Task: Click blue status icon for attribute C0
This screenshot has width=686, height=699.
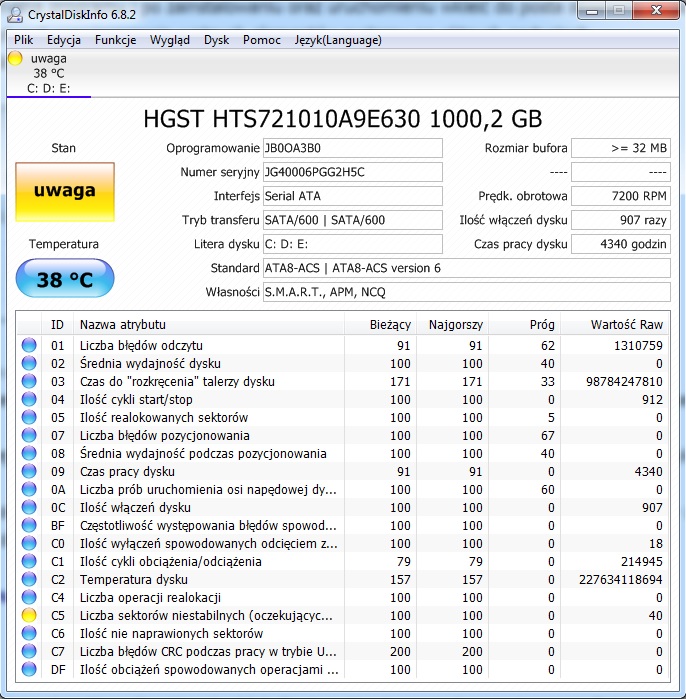Action: click(29, 543)
